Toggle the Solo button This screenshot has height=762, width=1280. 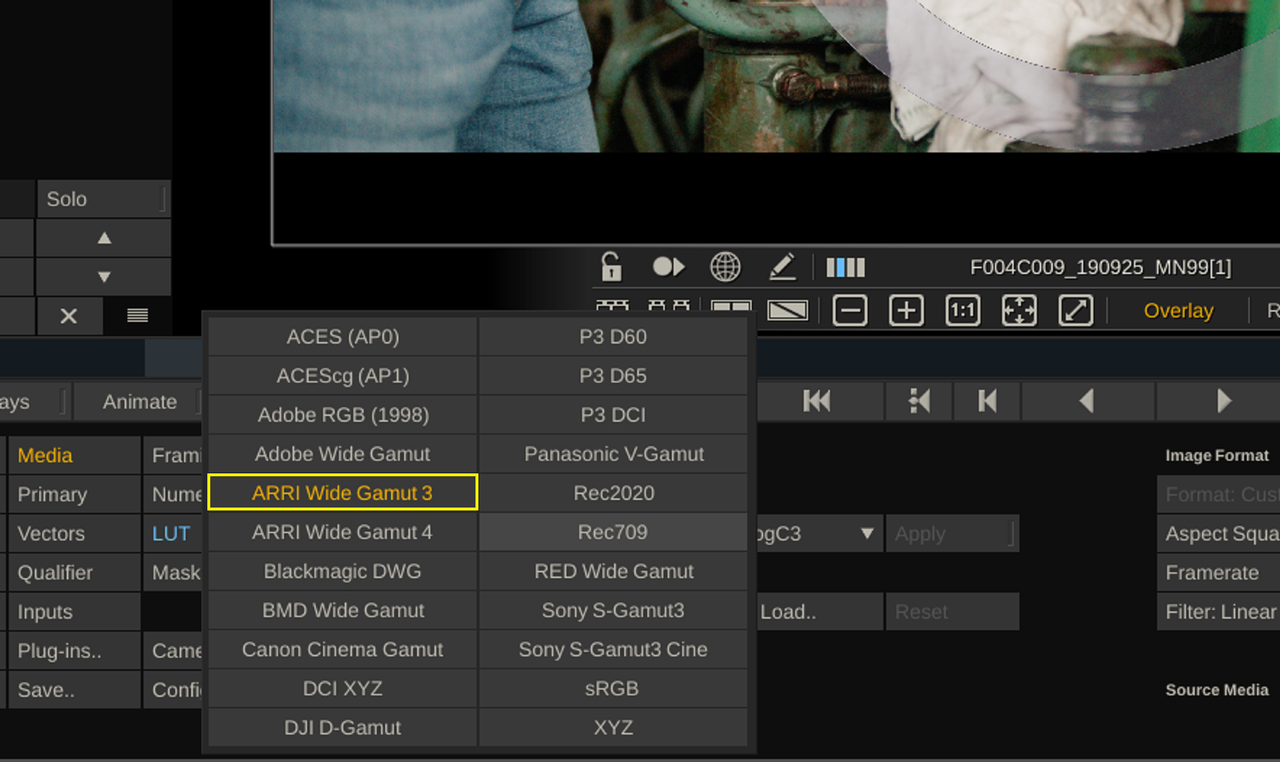click(x=104, y=199)
